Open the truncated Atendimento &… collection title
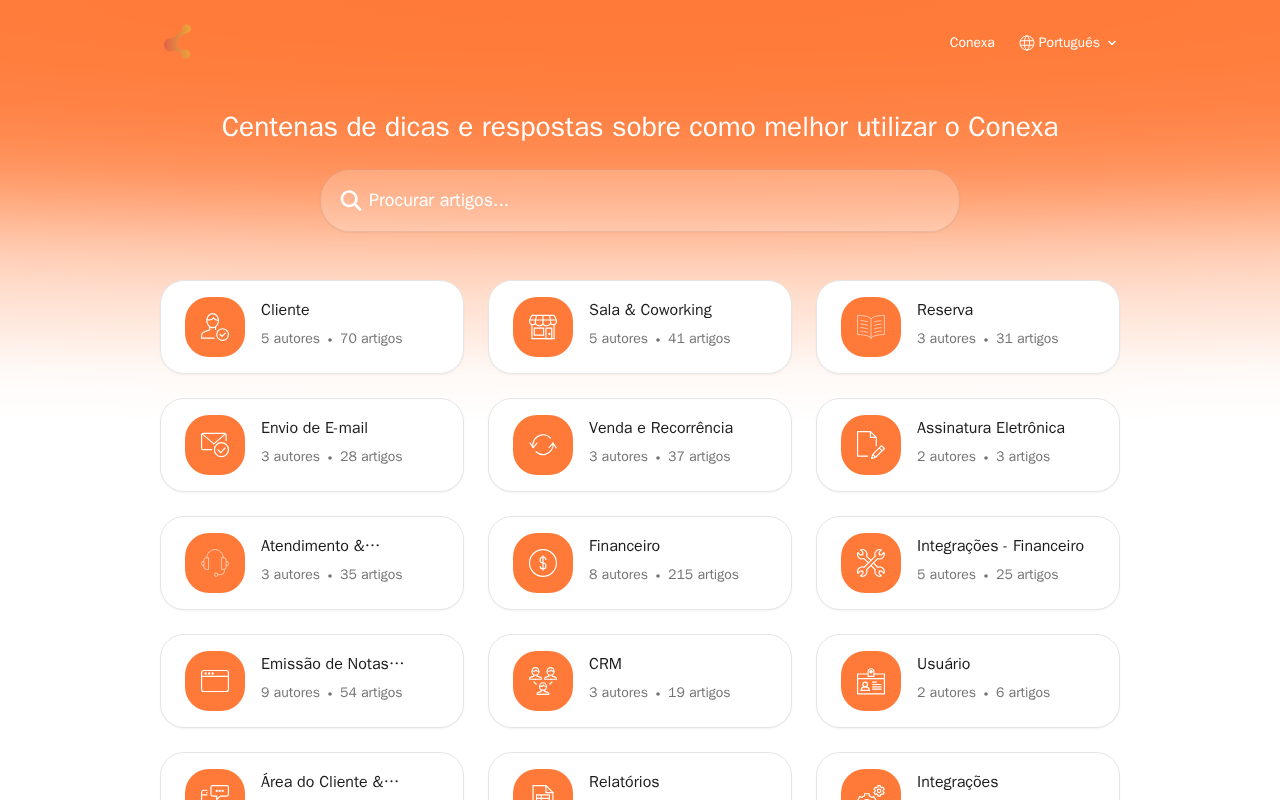The width and height of the screenshot is (1280, 800). 321,546
